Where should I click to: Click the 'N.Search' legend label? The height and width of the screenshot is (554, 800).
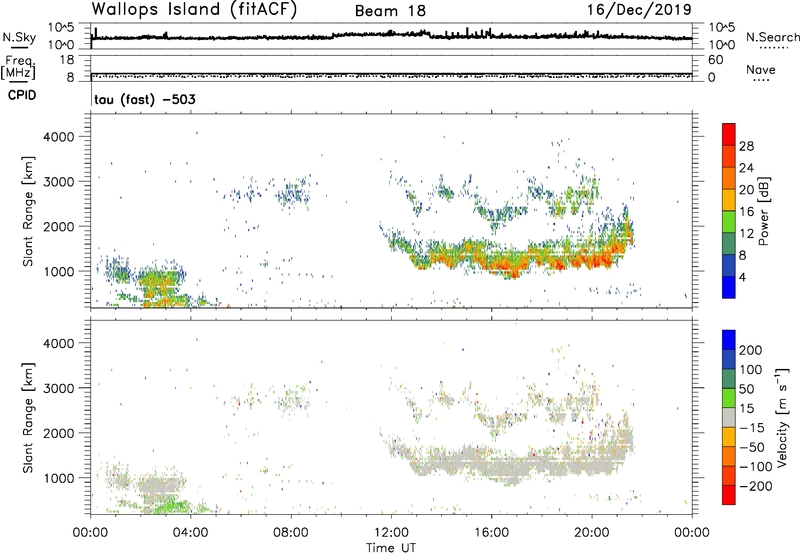(x=773, y=37)
